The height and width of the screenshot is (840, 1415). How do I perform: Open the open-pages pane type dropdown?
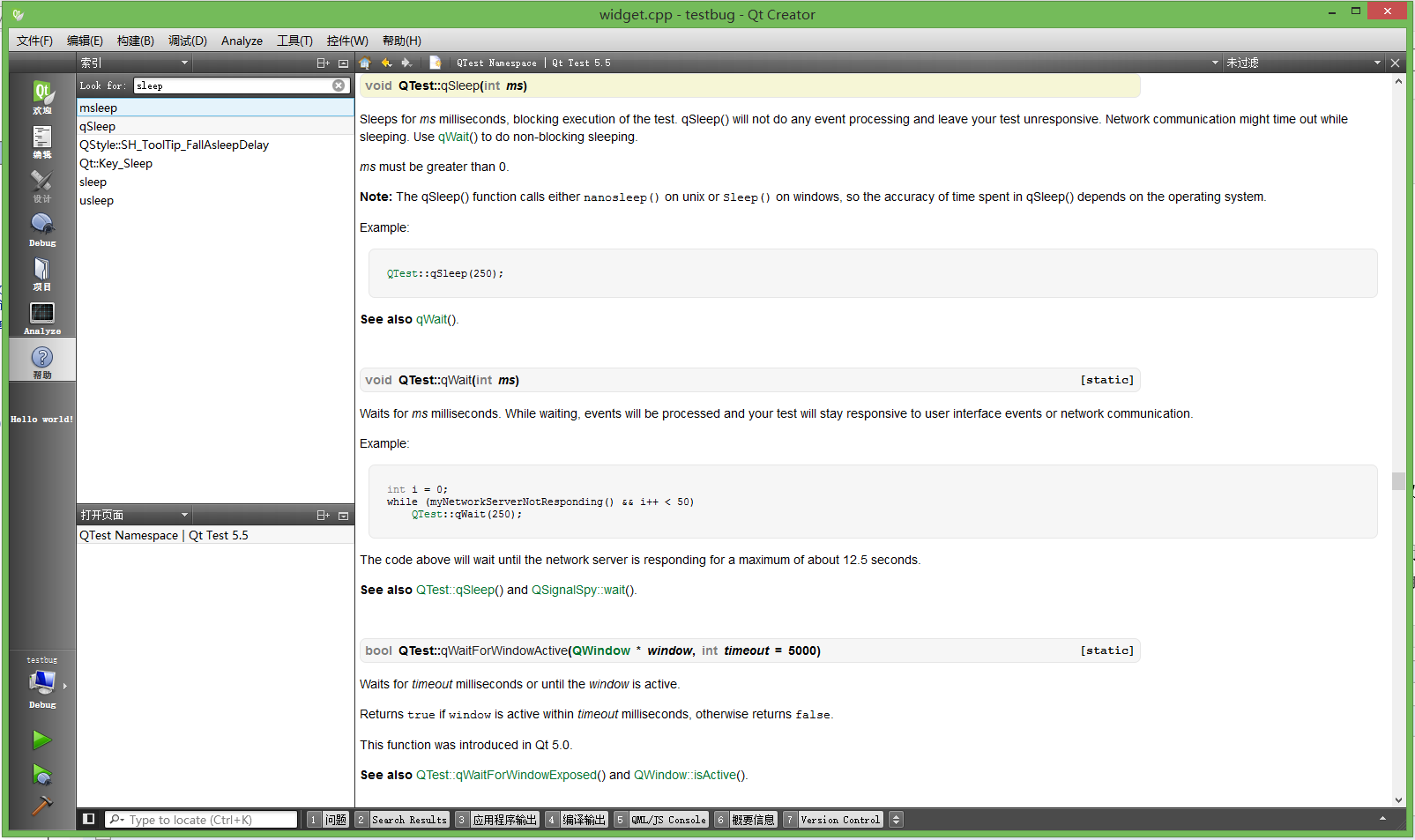coord(135,515)
